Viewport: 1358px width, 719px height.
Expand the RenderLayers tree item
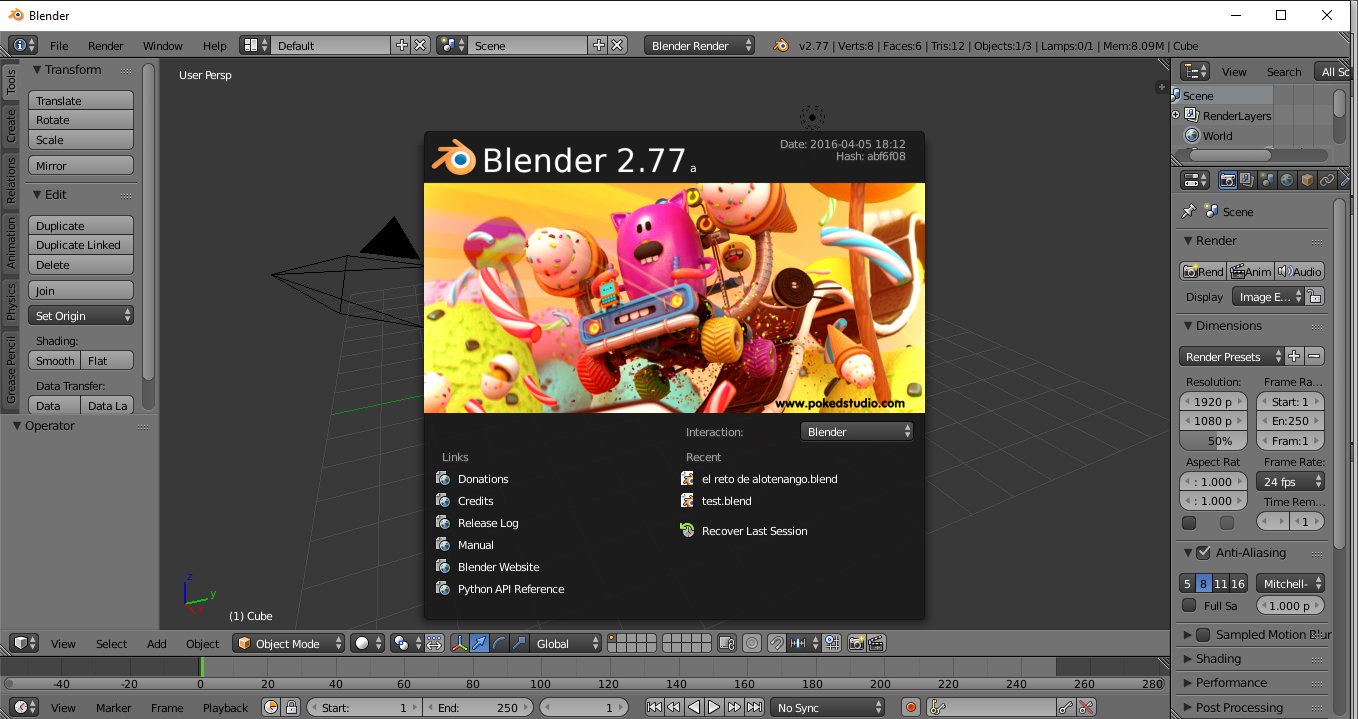click(x=1176, y=115)
